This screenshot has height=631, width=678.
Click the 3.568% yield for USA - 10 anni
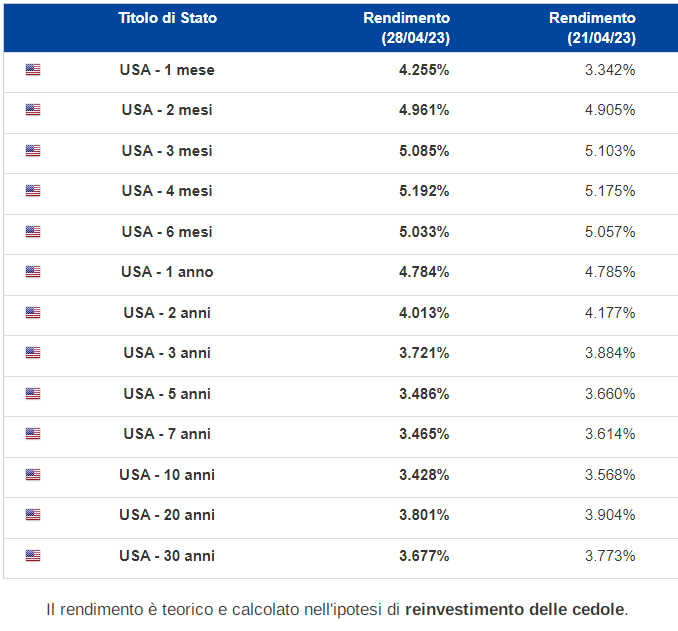point(610,475)
